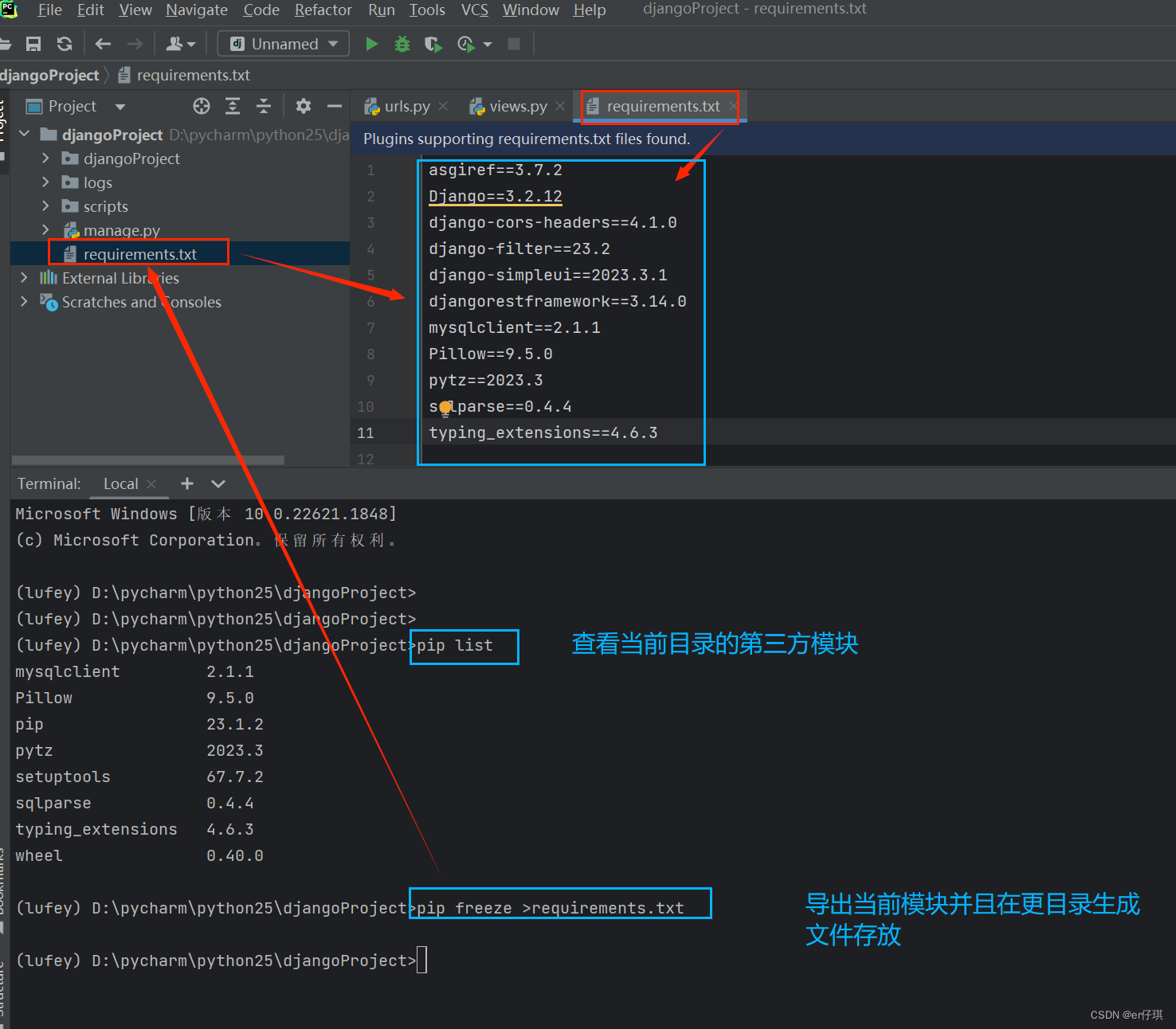
Task: Click 'setuptools' row in terminal output
Action: 139,777
